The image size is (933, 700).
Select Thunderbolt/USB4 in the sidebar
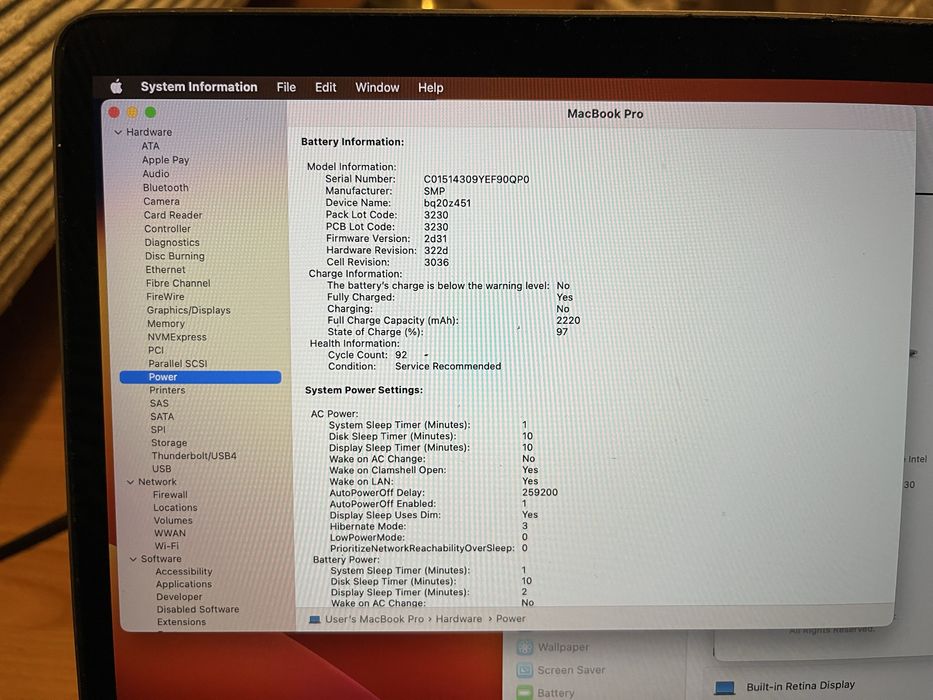(x=194, y=456)
